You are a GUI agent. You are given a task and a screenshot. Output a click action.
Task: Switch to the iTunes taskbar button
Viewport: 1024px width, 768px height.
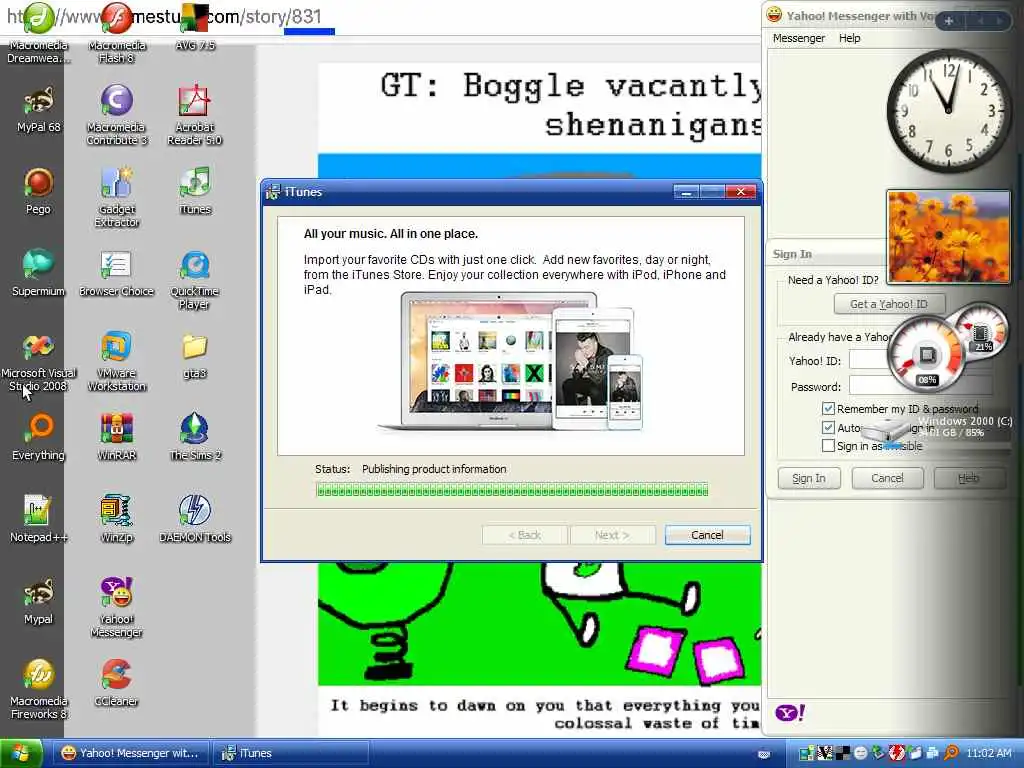[x=291, y=753]
